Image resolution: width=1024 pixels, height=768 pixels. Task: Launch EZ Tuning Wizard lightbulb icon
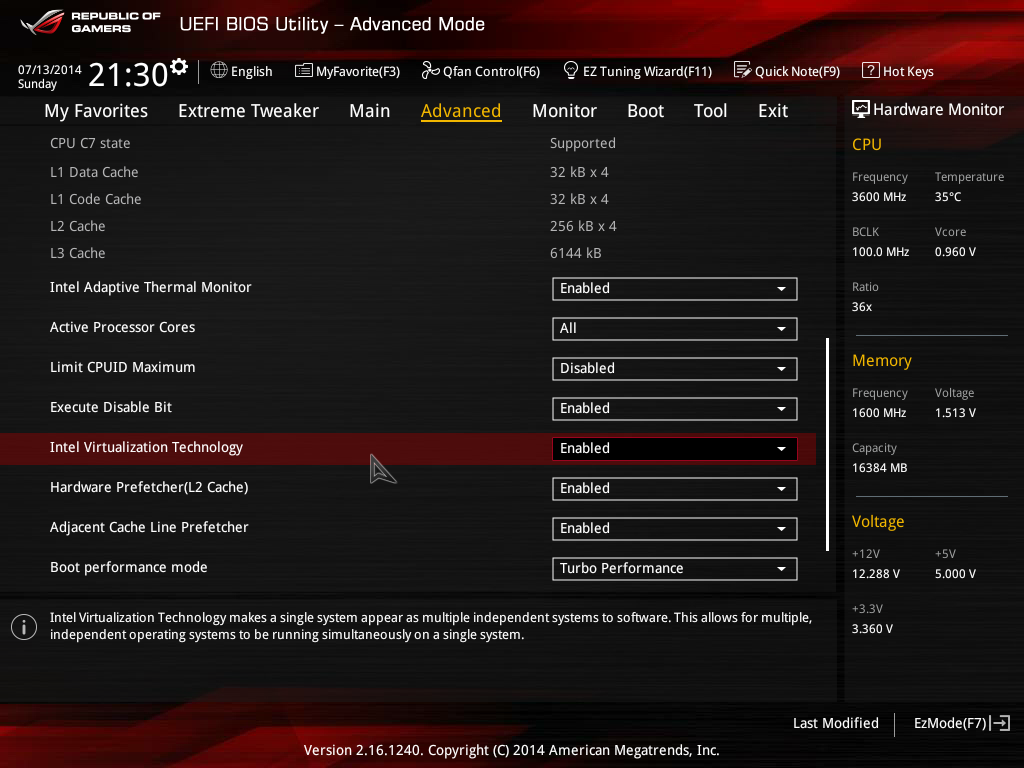click(x=571, y=70)
